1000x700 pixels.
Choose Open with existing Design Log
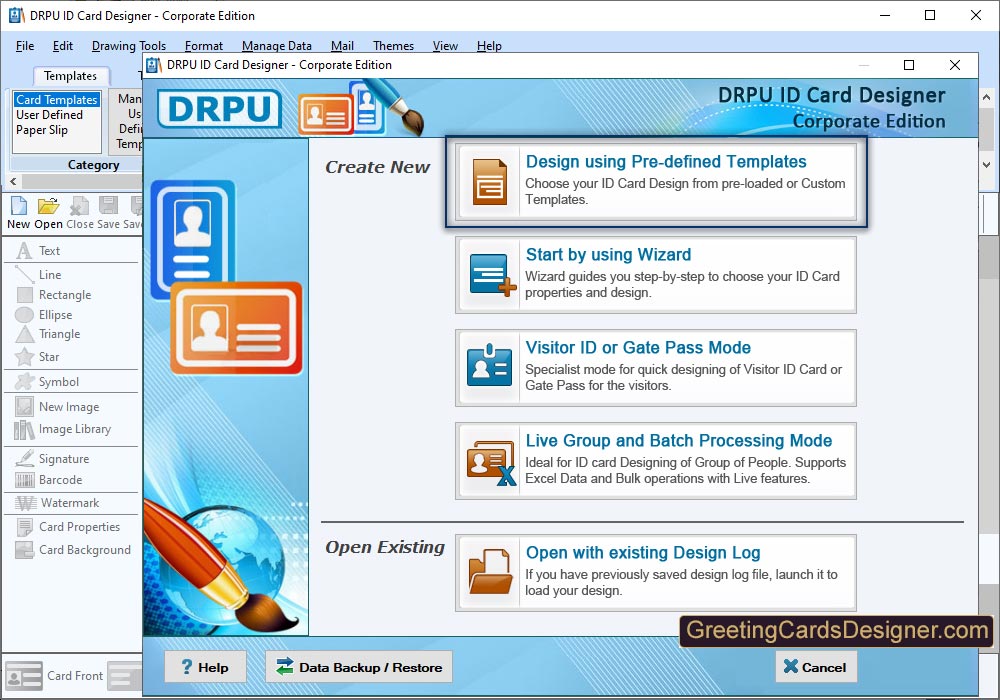point(656,573)
